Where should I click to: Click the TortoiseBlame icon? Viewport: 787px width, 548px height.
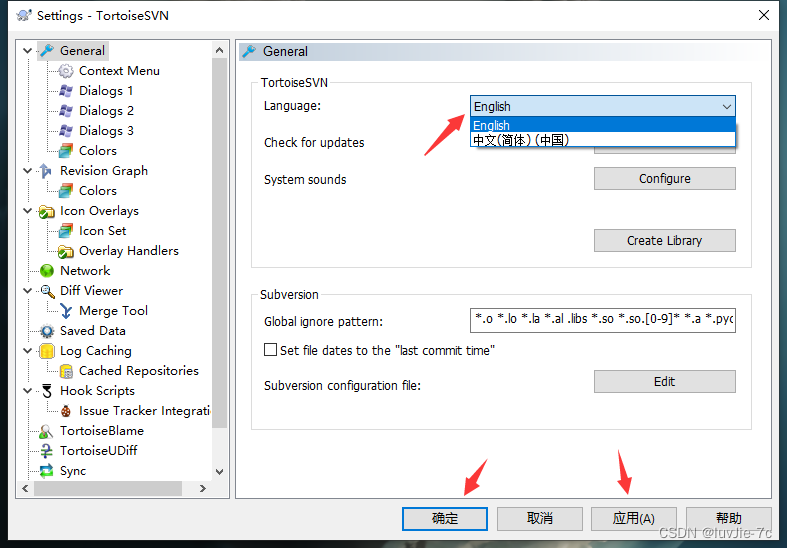click(46, 431)
